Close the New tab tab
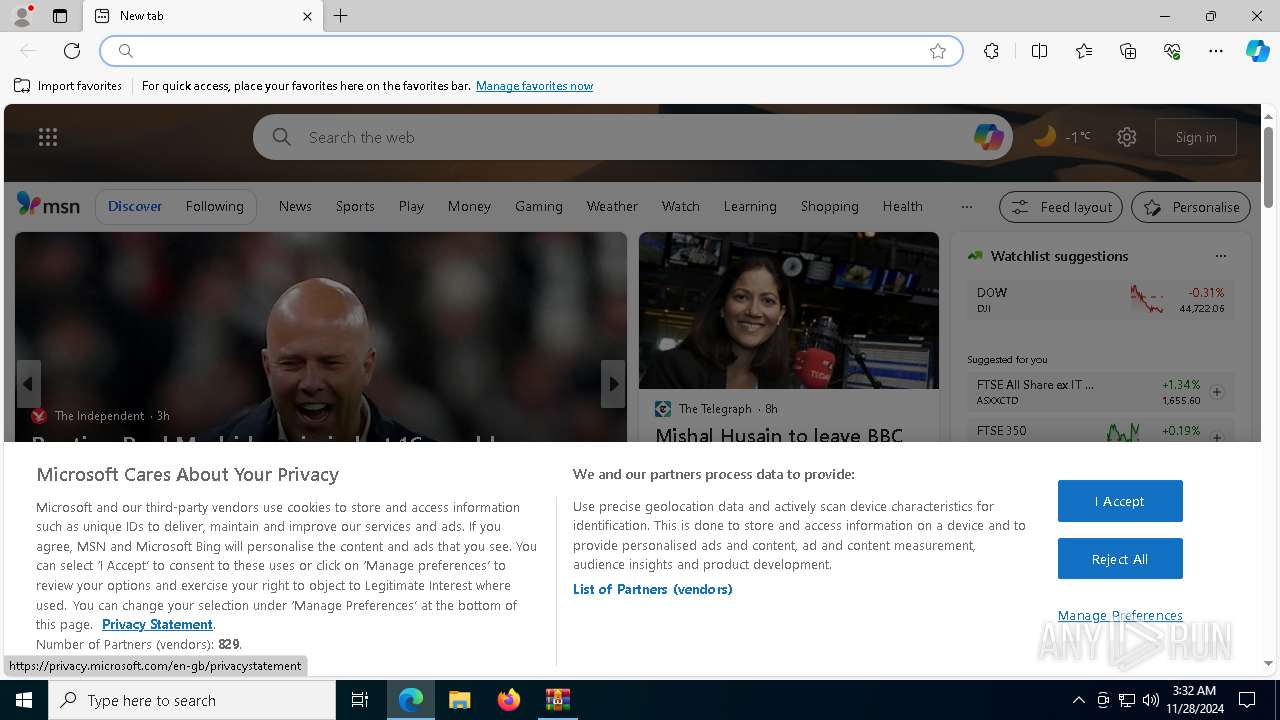The image size is (1280, 720). tap(307, 16)
